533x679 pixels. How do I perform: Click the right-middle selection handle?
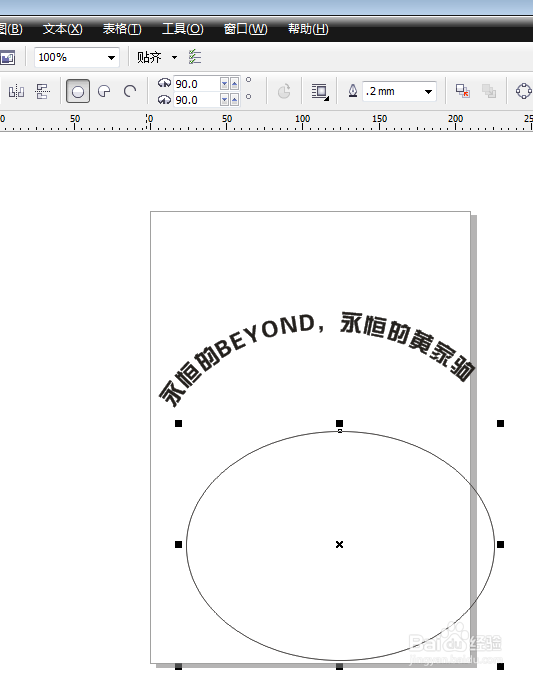tap(501, 544)
